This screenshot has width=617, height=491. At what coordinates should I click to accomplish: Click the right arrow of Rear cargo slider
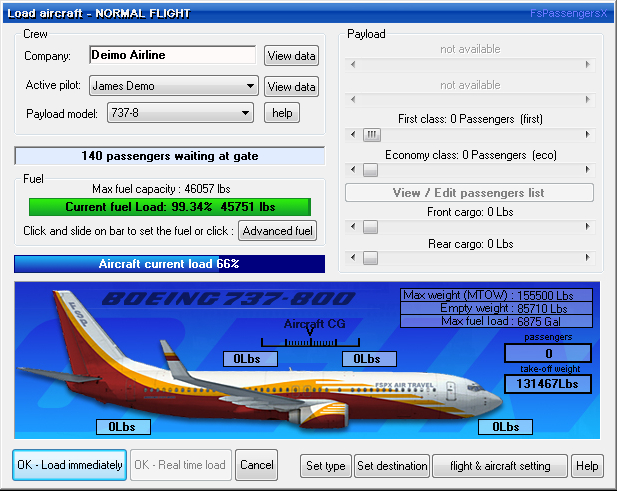(x=587, y=258)
